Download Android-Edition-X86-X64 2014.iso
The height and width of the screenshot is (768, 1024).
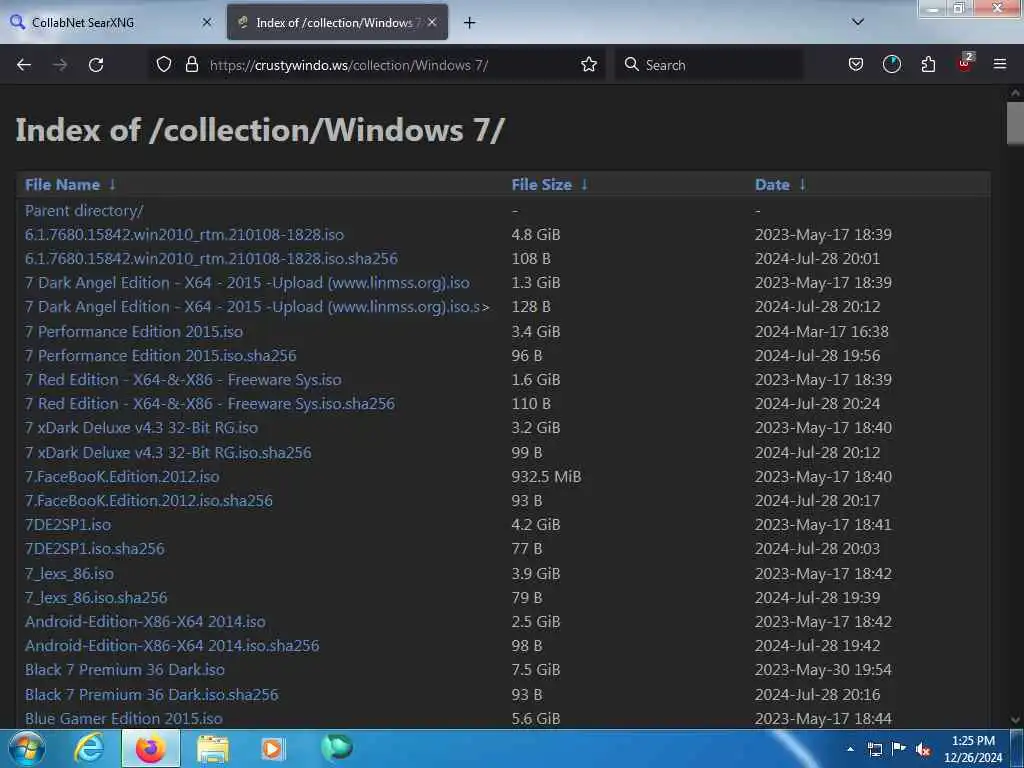[x=145, y=622]
